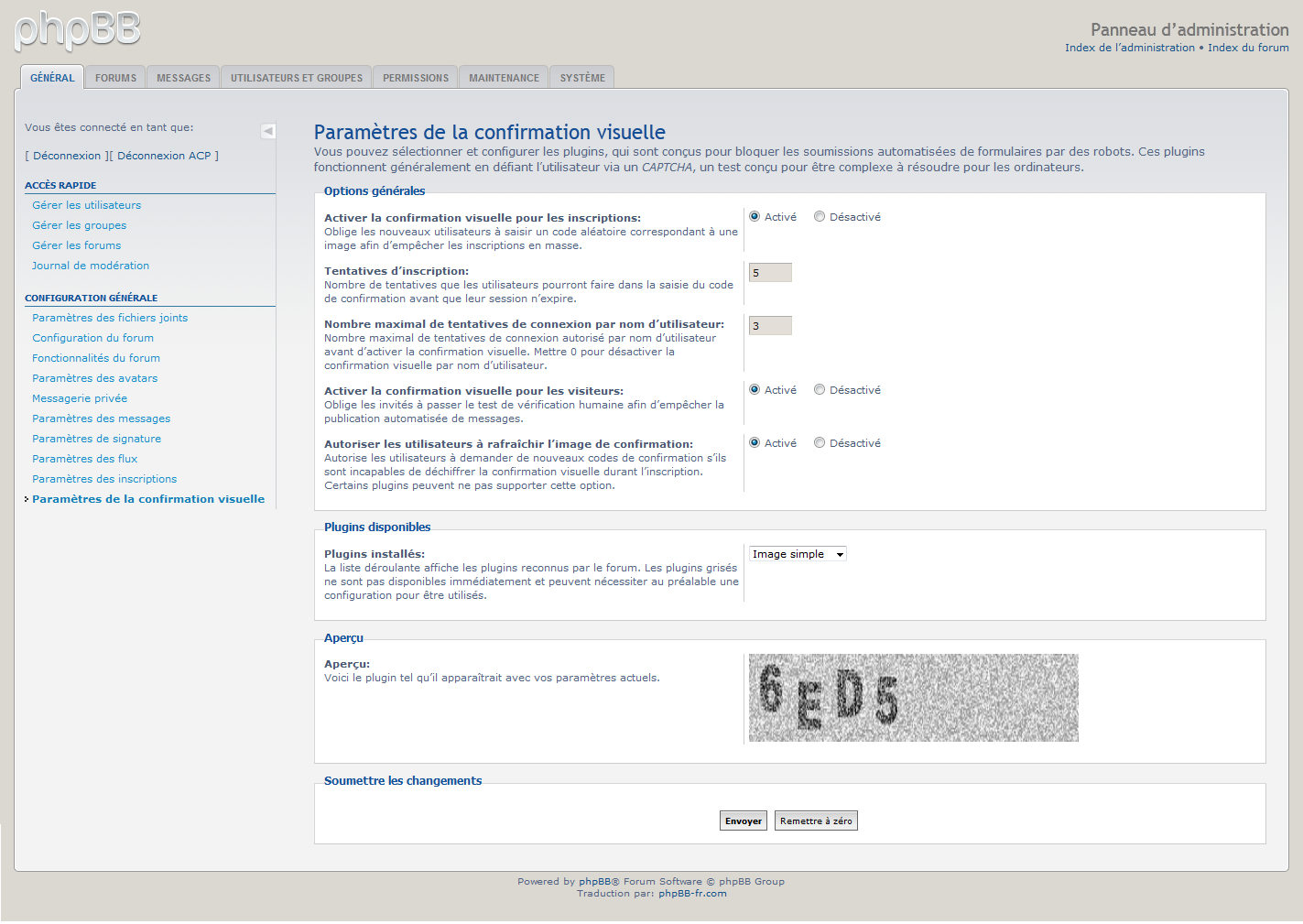Open Index du forum link
Screen dimensions: 1303x924
(x=1248, y=48)
